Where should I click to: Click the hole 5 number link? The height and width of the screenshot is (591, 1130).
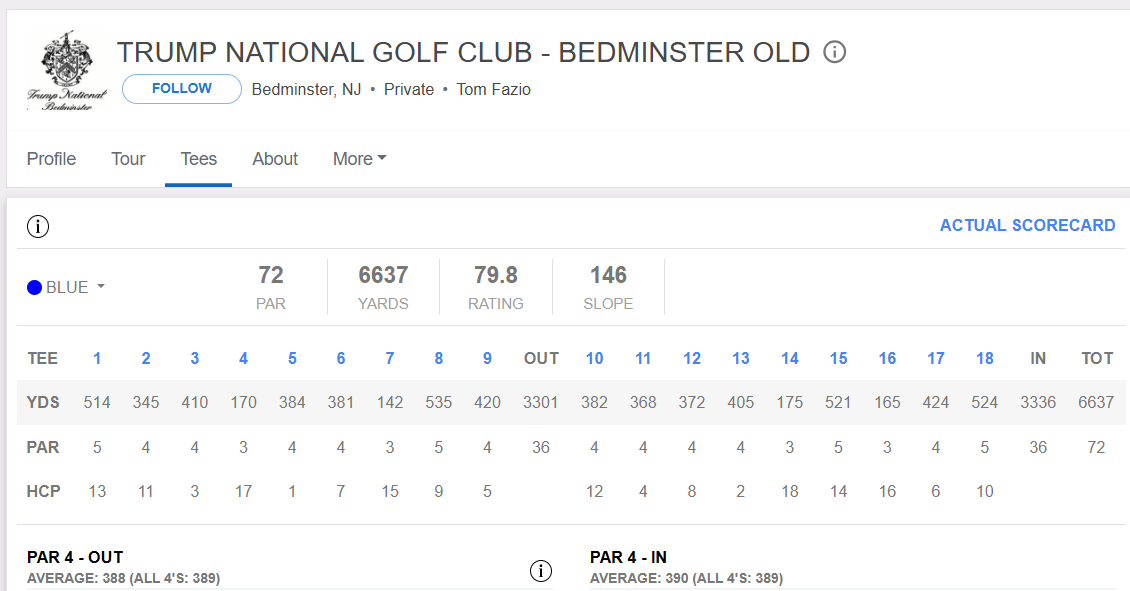click(x=292, y=358)
